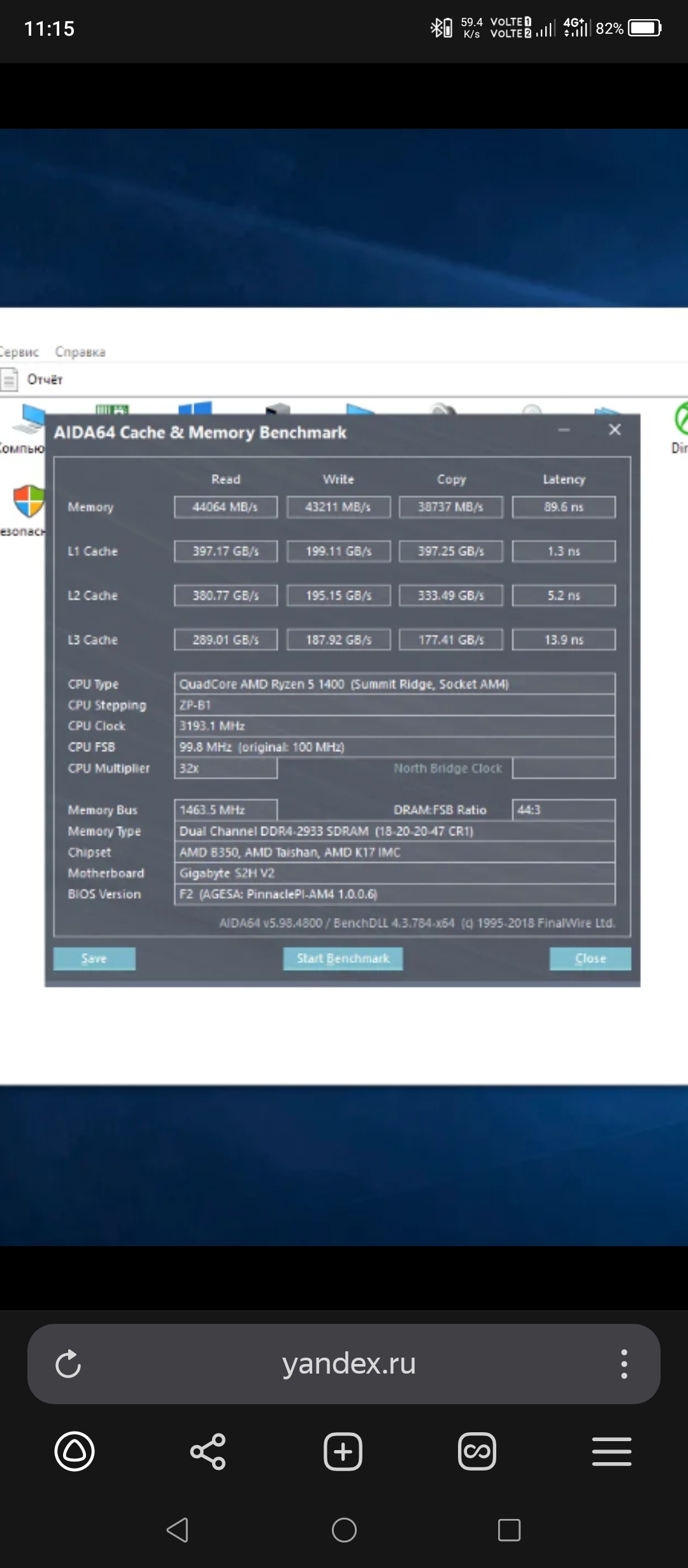Viewport: 688px width, 1568px height.
Task: Tap the reload page icon
Action: 68,1364
